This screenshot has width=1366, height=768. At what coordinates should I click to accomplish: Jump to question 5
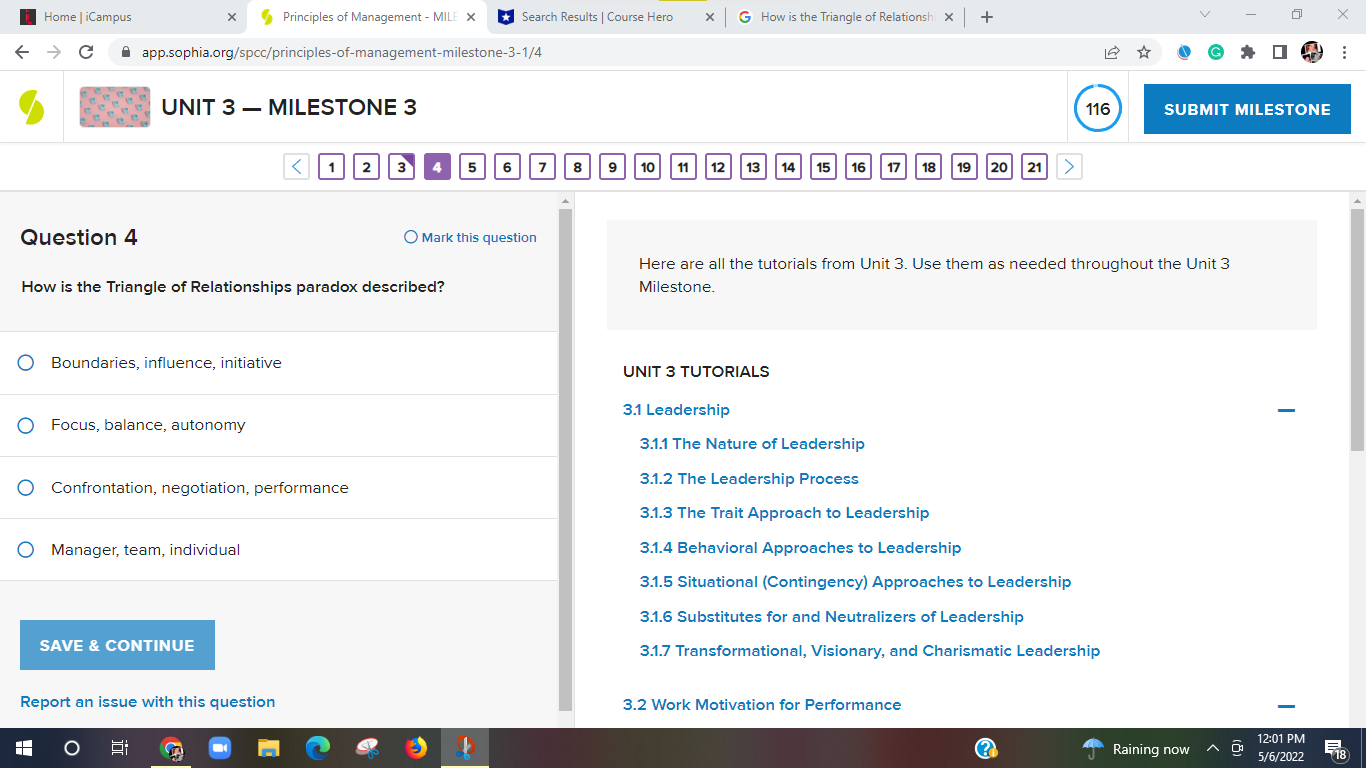(x=472, y=167)
